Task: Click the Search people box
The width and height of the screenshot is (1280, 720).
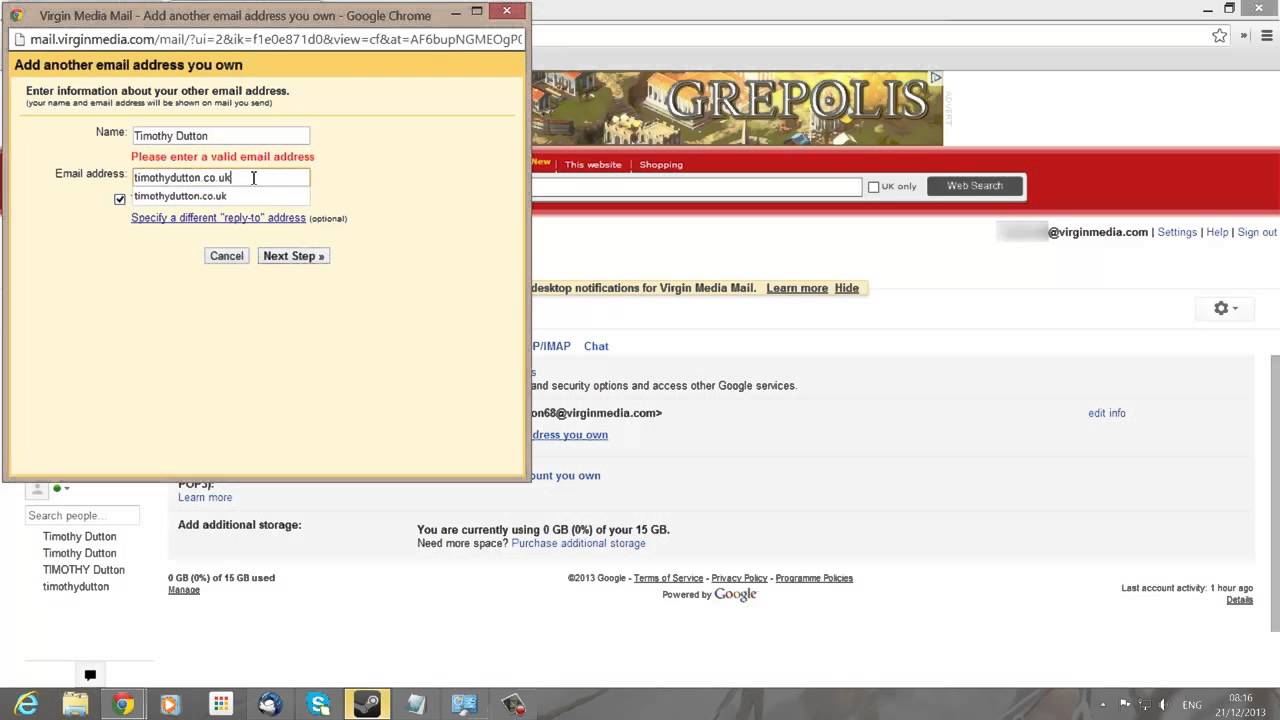Action: [x=82, y=516]
